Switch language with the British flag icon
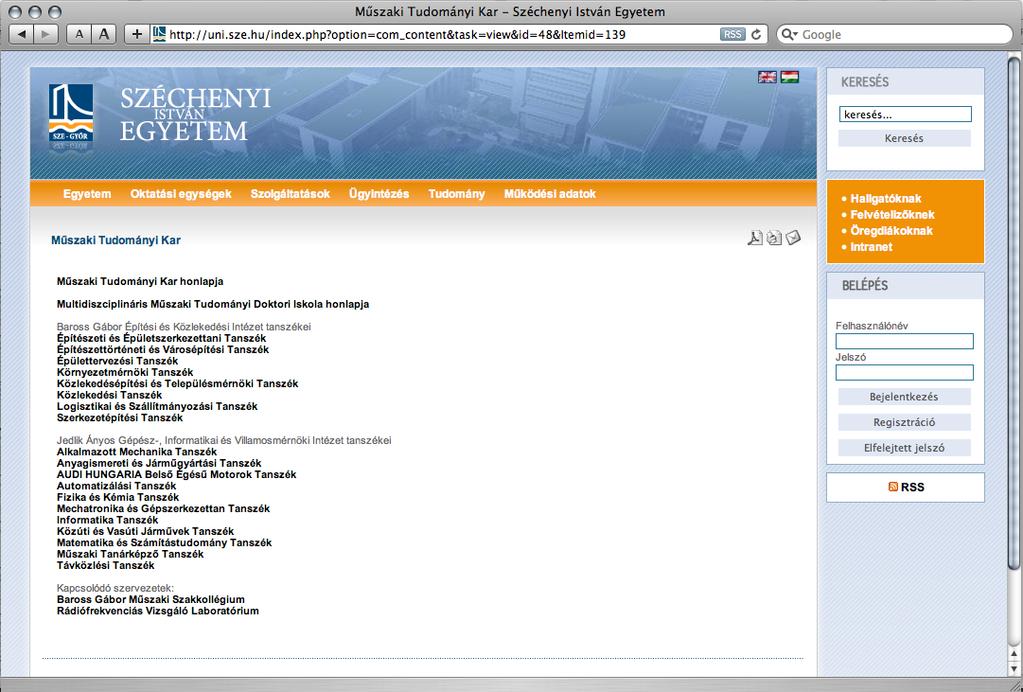Screen dimensions: 1023x692 coord(767,77)
